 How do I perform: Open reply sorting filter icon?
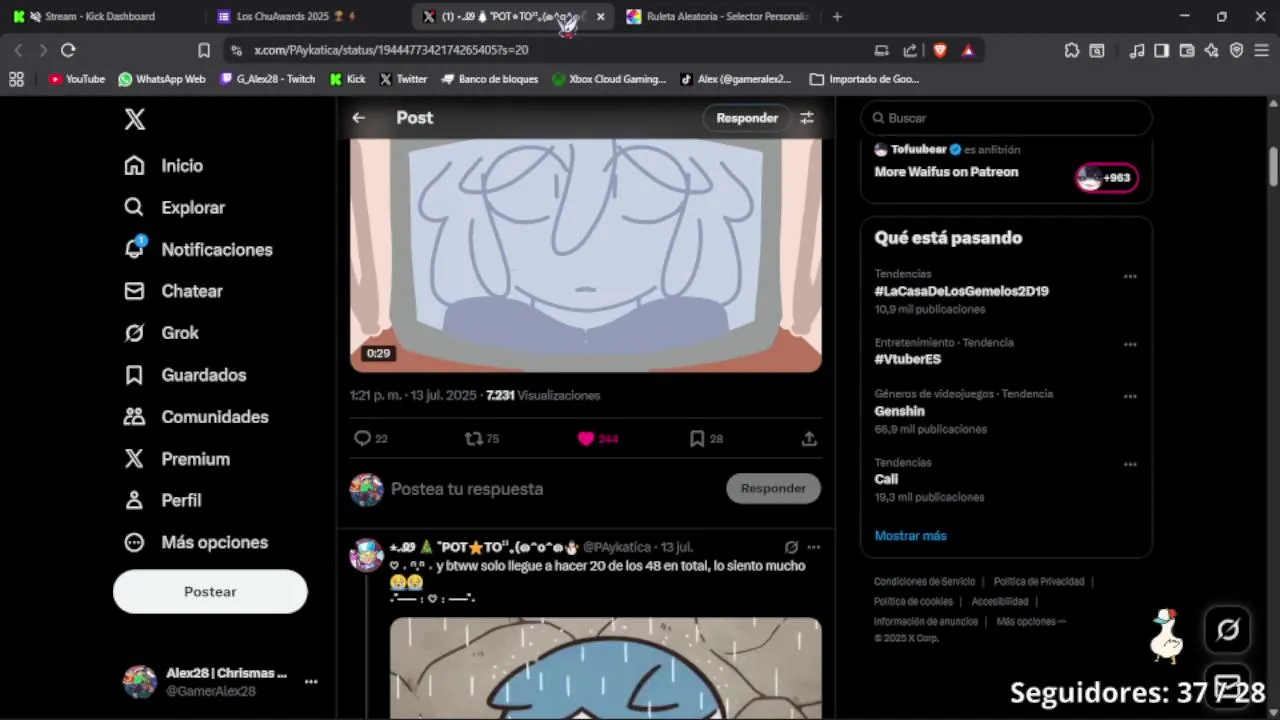(807, 118)
